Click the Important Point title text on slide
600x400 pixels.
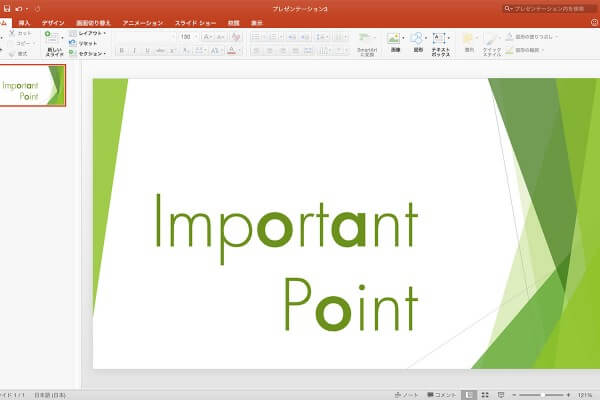tap(287, 263)
